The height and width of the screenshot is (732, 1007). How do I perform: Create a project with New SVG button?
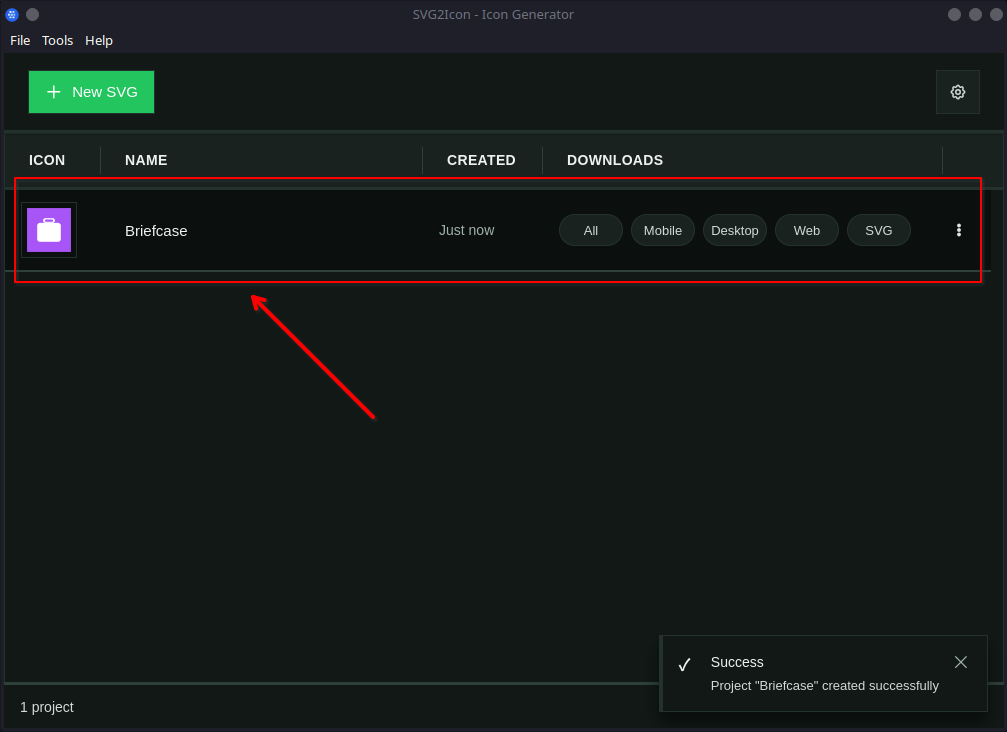pyautogui.click(x=91, y=92)
